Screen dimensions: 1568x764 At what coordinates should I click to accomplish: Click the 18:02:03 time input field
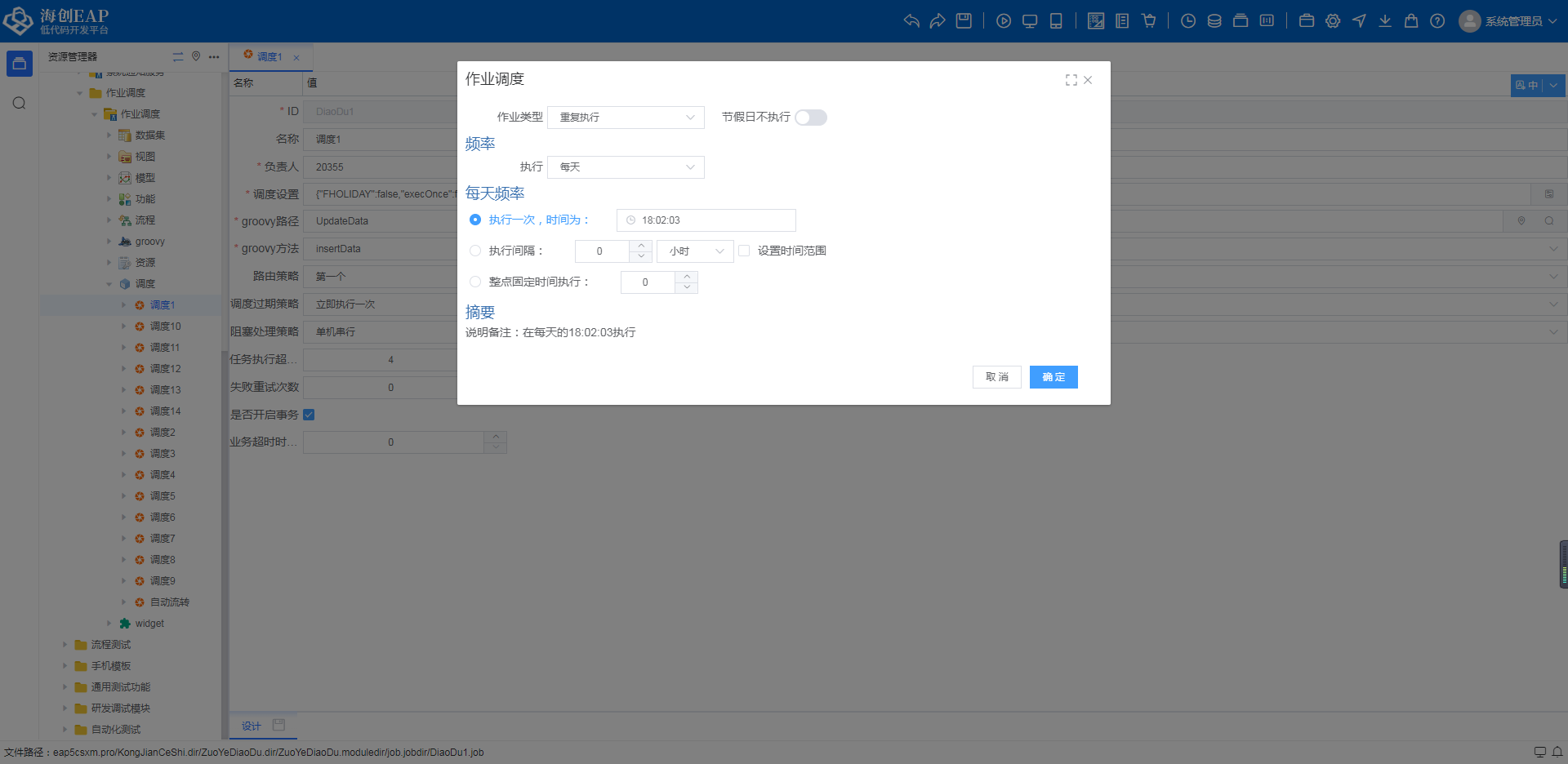tap(706, 220)
